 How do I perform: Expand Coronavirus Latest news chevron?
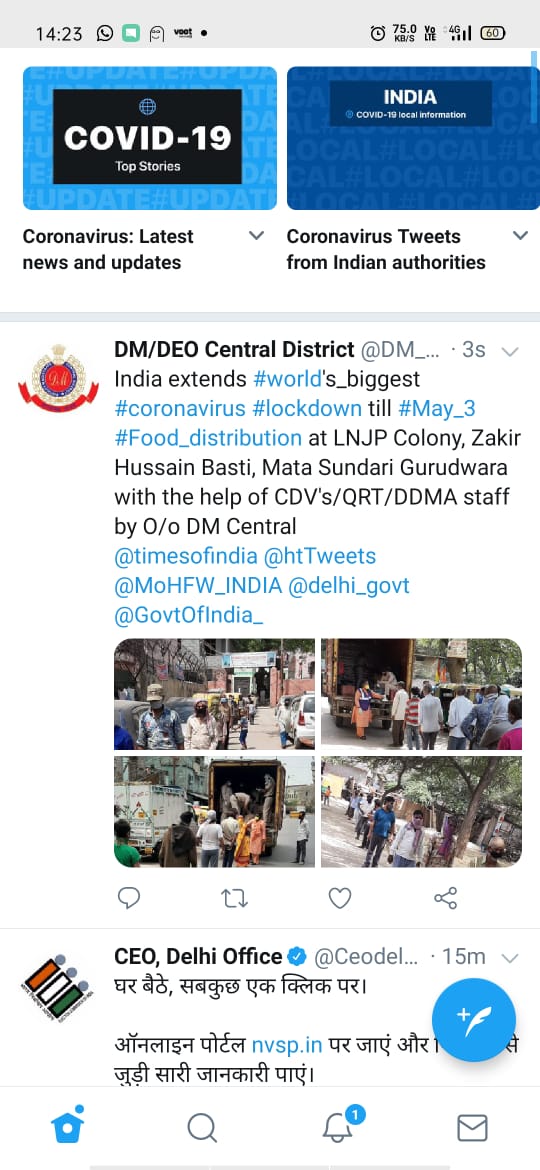click(x=256, y=236)
